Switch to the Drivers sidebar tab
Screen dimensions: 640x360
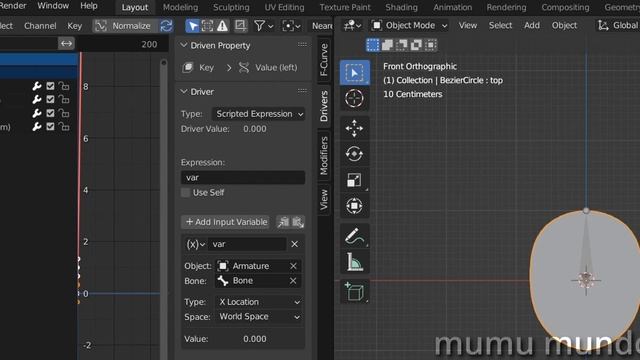324,106
